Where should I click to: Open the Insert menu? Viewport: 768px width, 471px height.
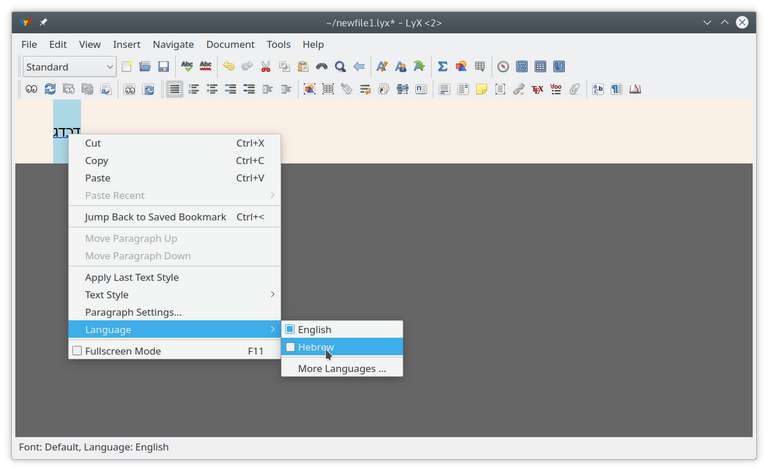pyautogui.click(x=126, y=45)
